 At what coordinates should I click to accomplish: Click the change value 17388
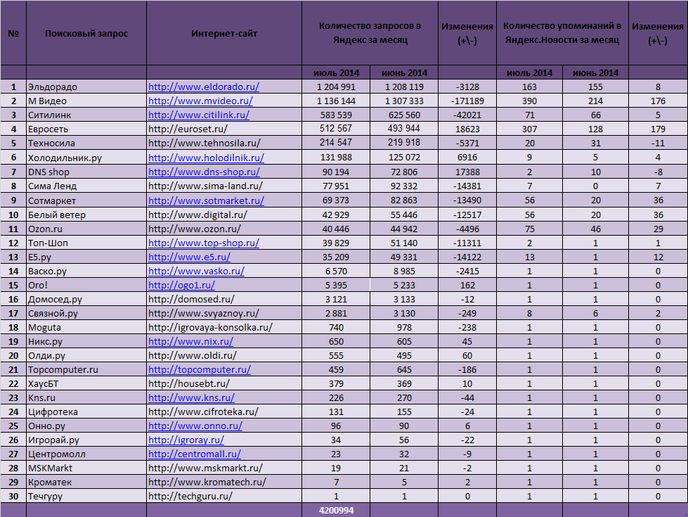(x=467, y=172)
